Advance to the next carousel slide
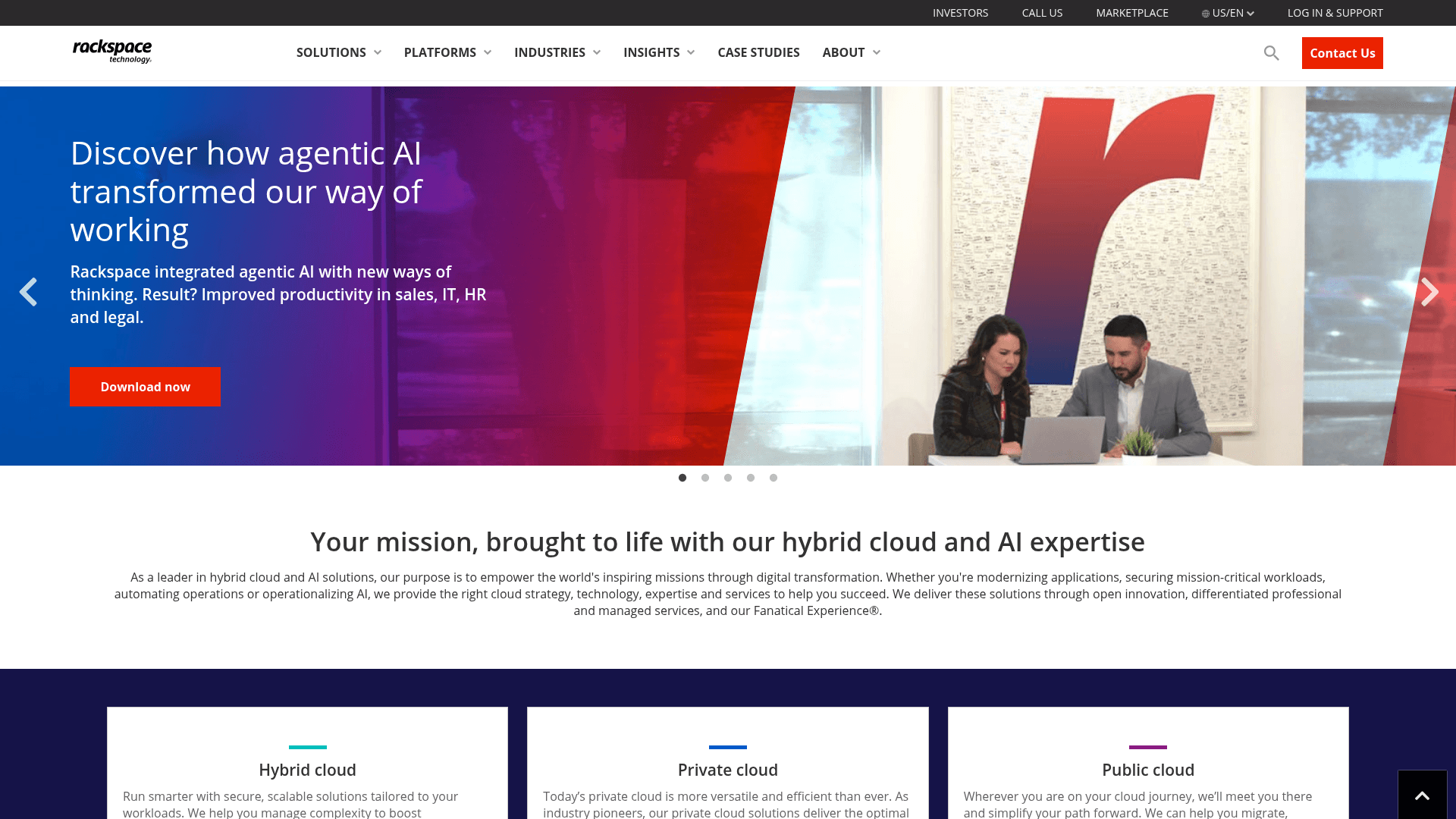The height and width of the screenshot is (819, 1456). 1429,292
